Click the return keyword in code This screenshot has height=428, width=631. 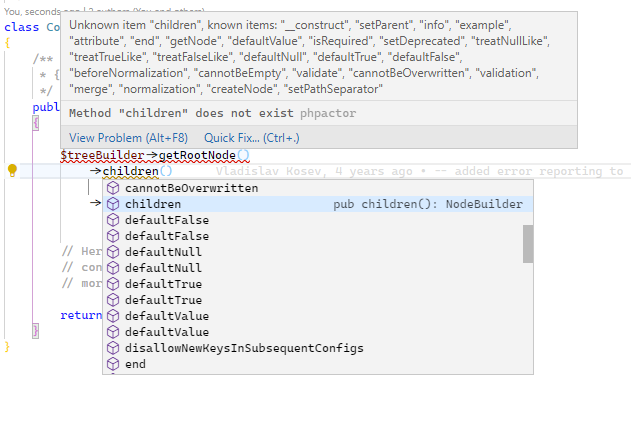[81, 315]
